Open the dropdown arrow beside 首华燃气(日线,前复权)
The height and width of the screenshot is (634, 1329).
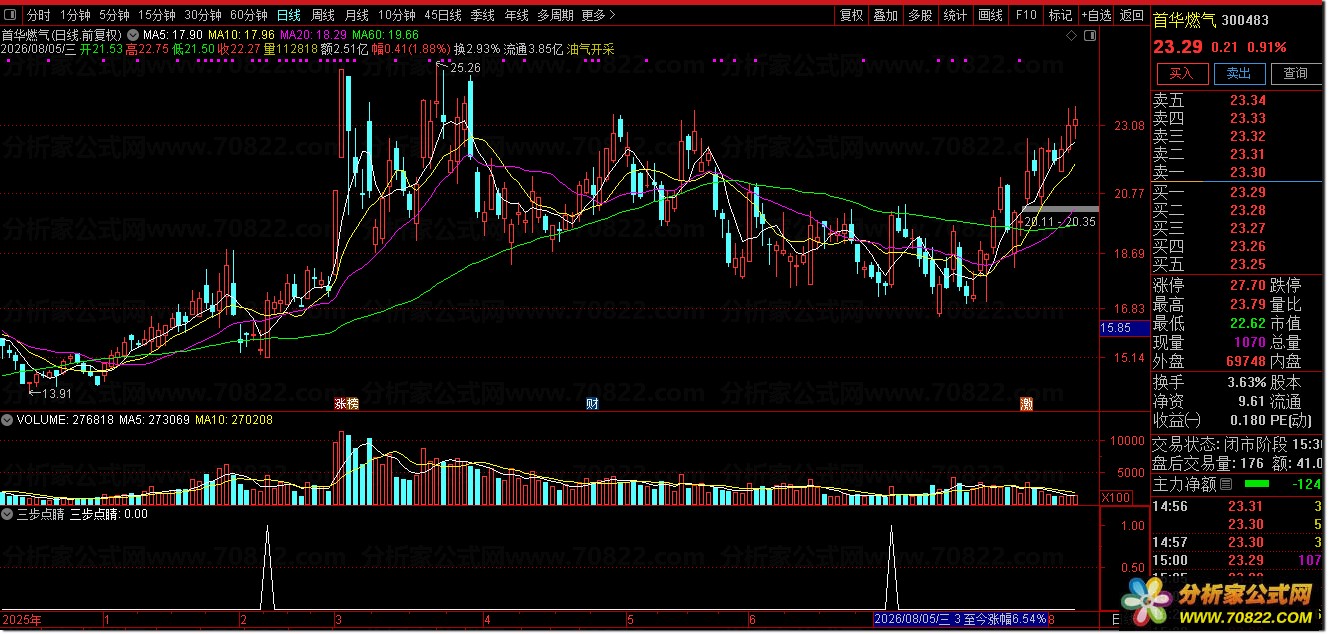132,34
